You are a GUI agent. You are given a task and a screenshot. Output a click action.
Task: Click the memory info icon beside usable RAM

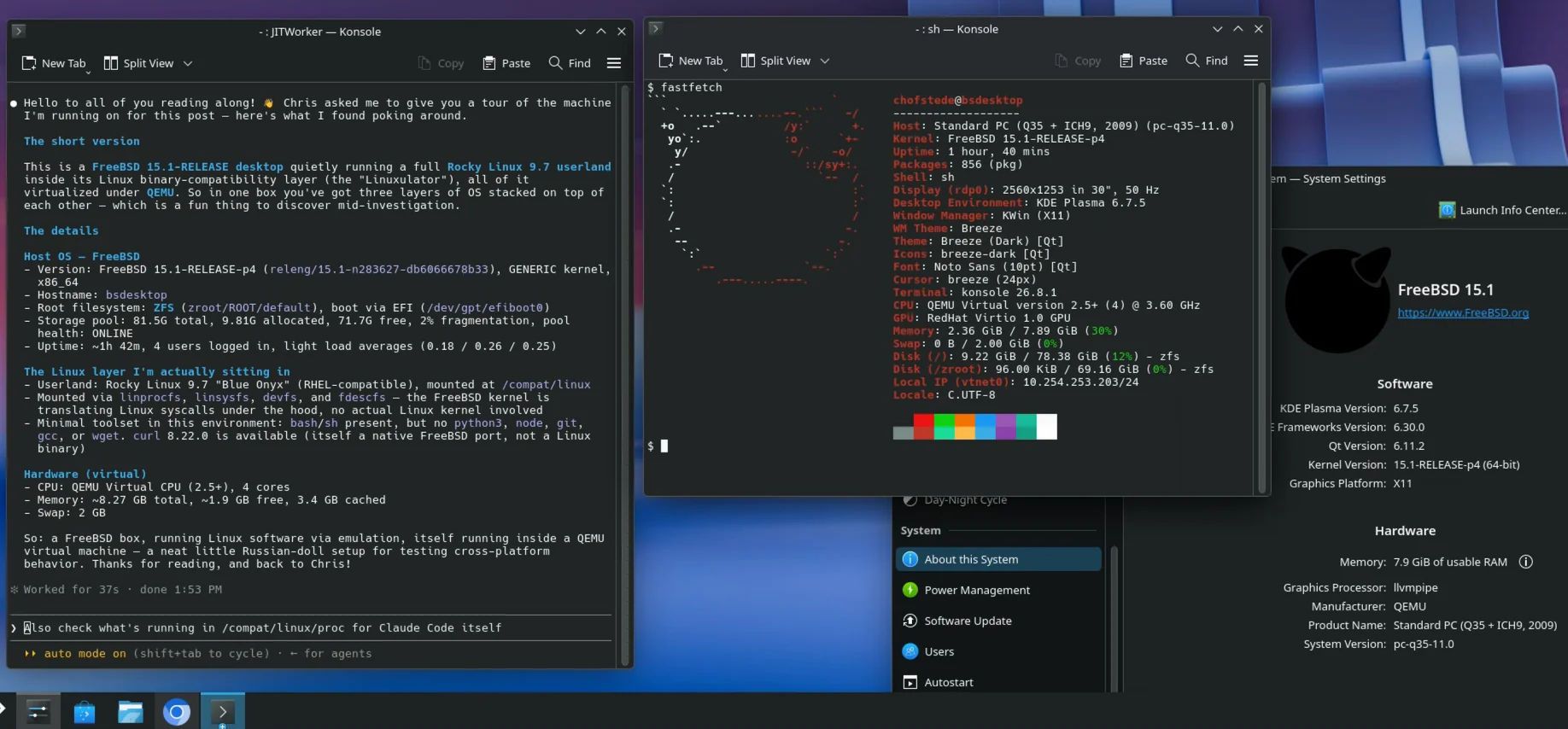coord(1526,562)
